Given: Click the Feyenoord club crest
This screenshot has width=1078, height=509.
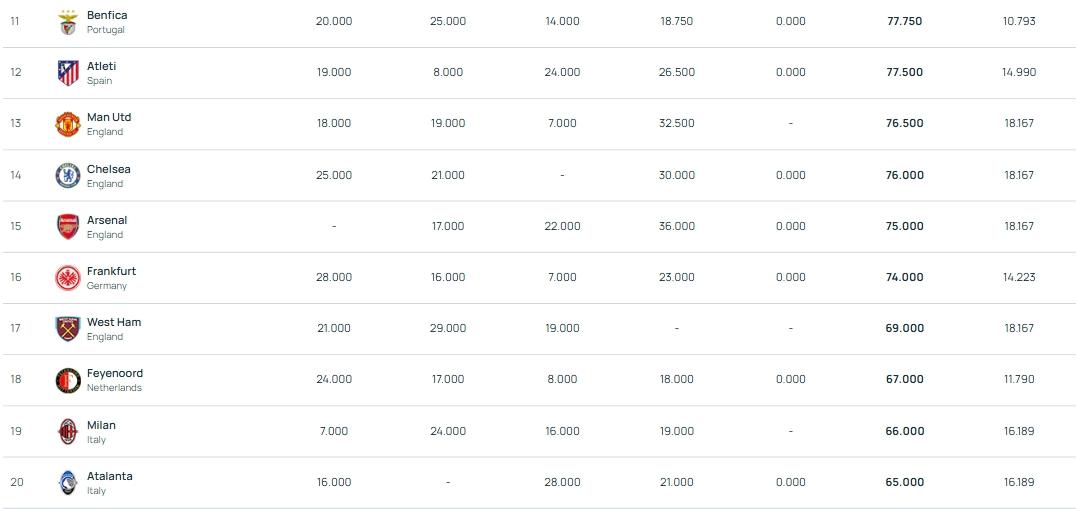Looking at the screenshot, I should [x=67, y=380].
